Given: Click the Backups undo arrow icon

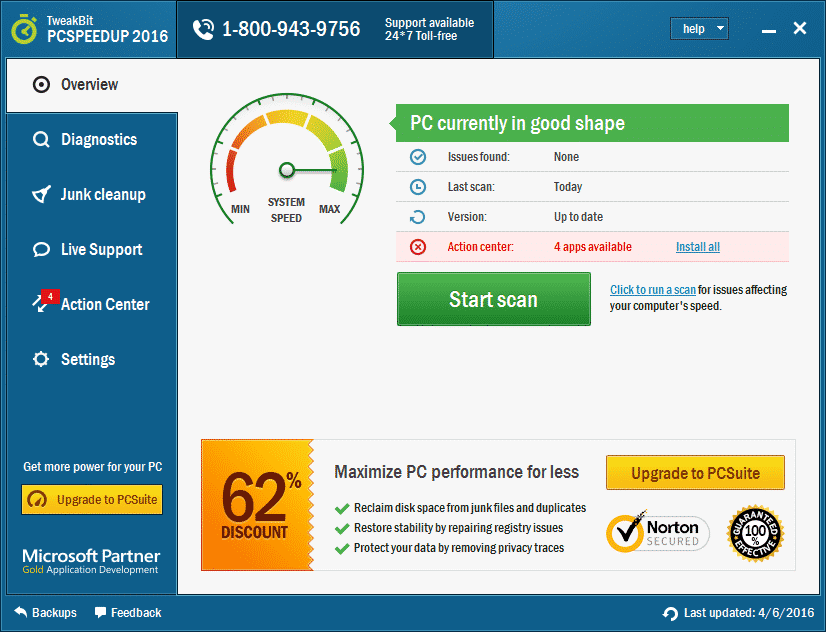Looking at the screenshot, I should tap(21, 612).
